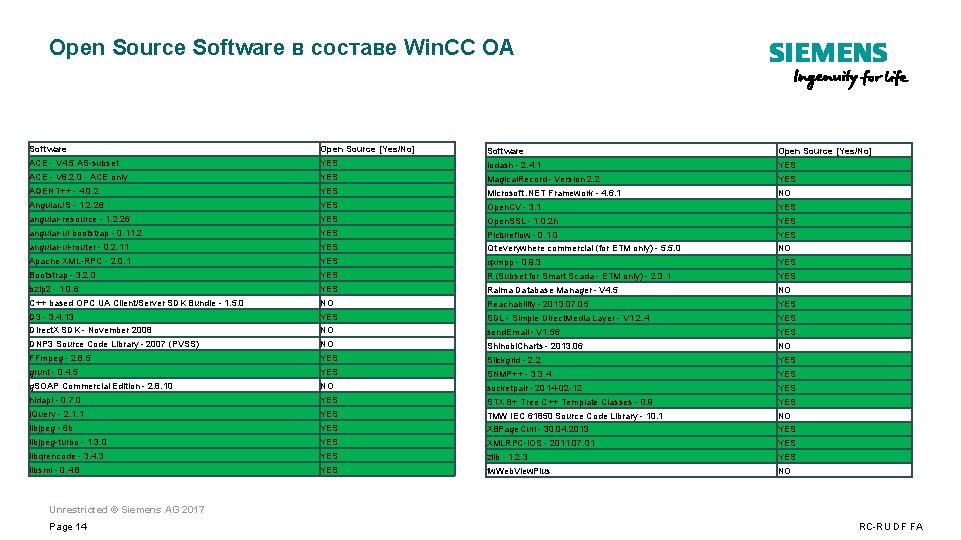Click the 'OpenCV - 3.1' cell
This screenshot has width=961, height=540.
[x=631, y=207]
